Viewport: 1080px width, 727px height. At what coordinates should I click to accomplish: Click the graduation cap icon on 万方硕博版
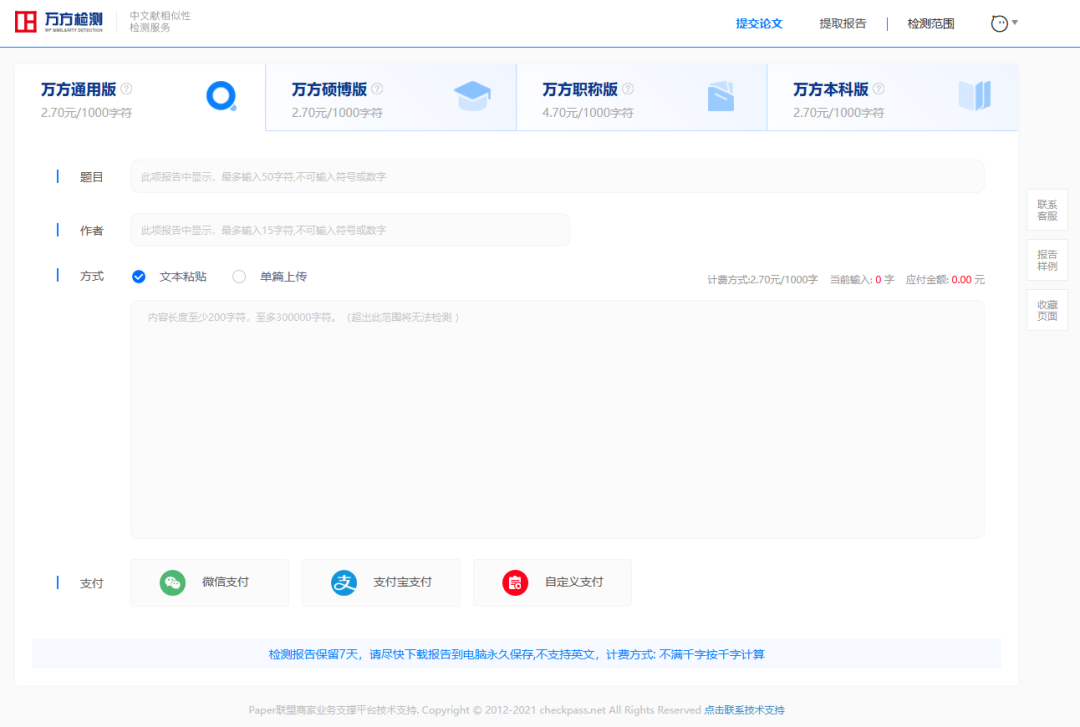(x=472, y=96)
